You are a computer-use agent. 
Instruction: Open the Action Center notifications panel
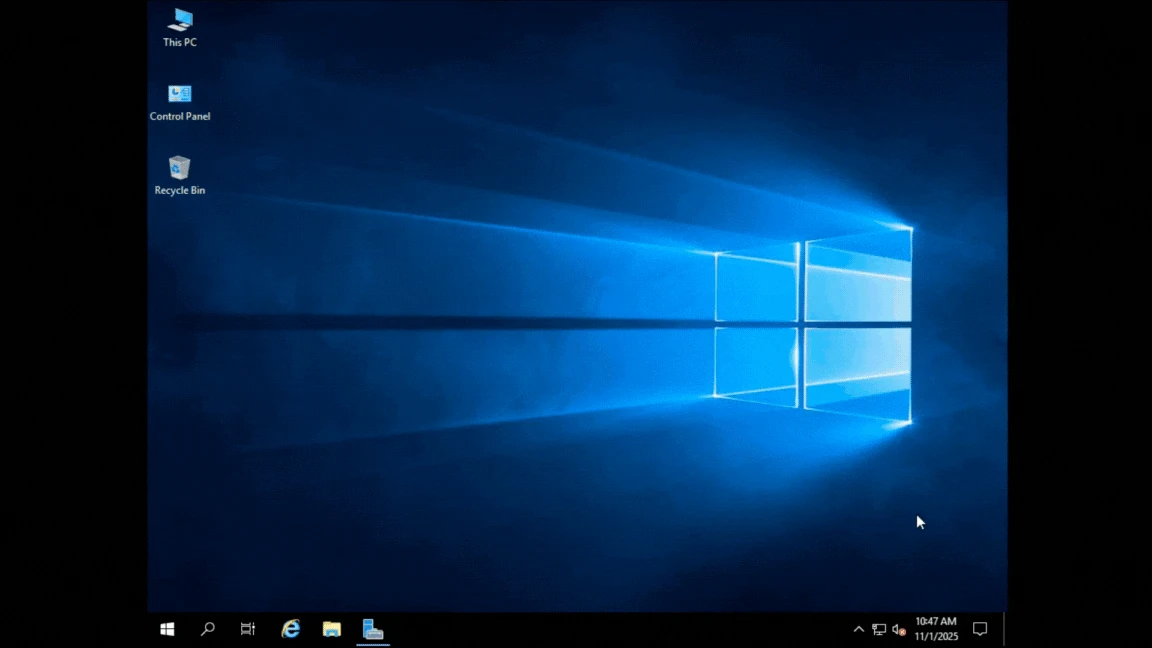(x=980, y=629)
